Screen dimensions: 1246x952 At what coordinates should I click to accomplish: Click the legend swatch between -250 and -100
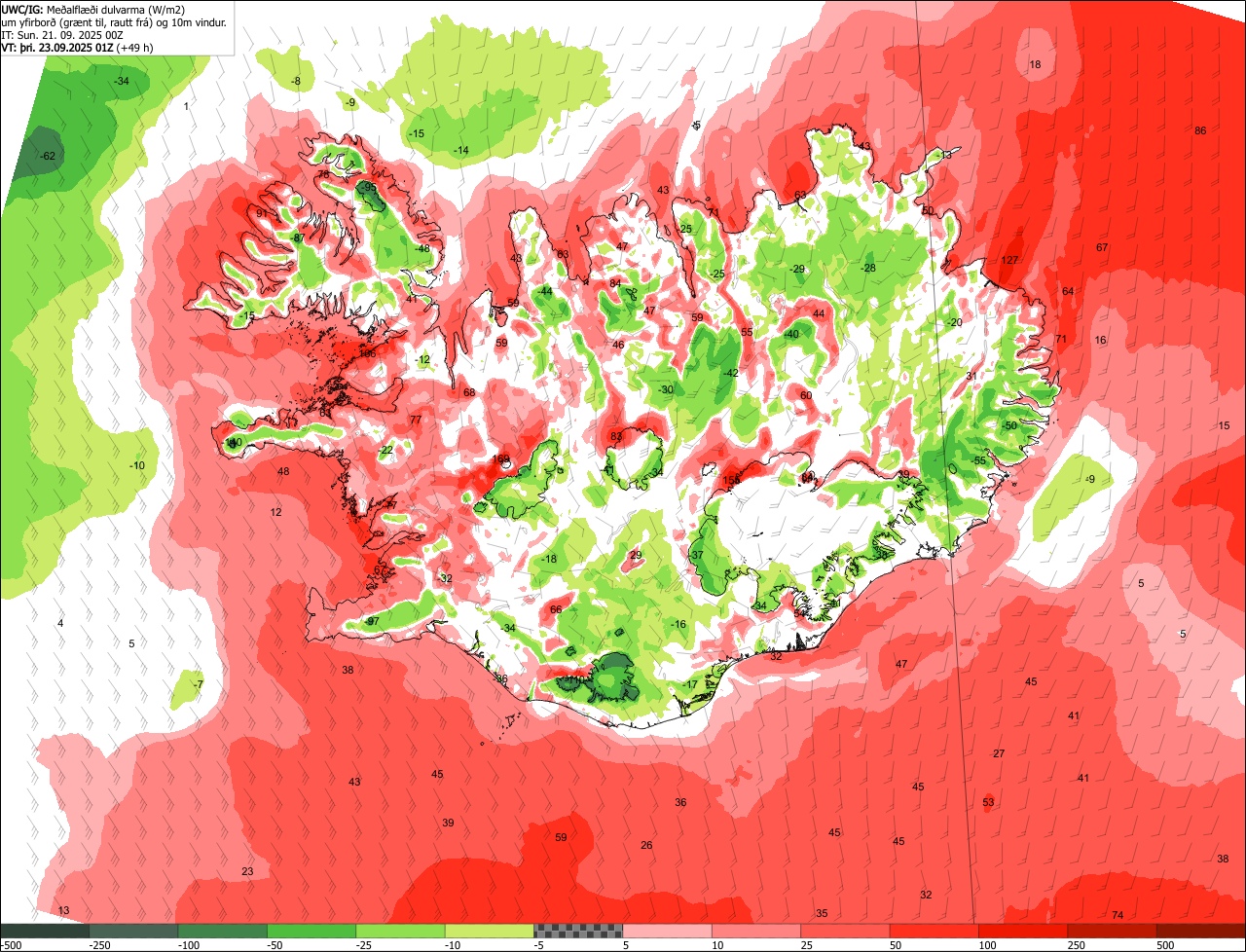(x=133, y=931)
